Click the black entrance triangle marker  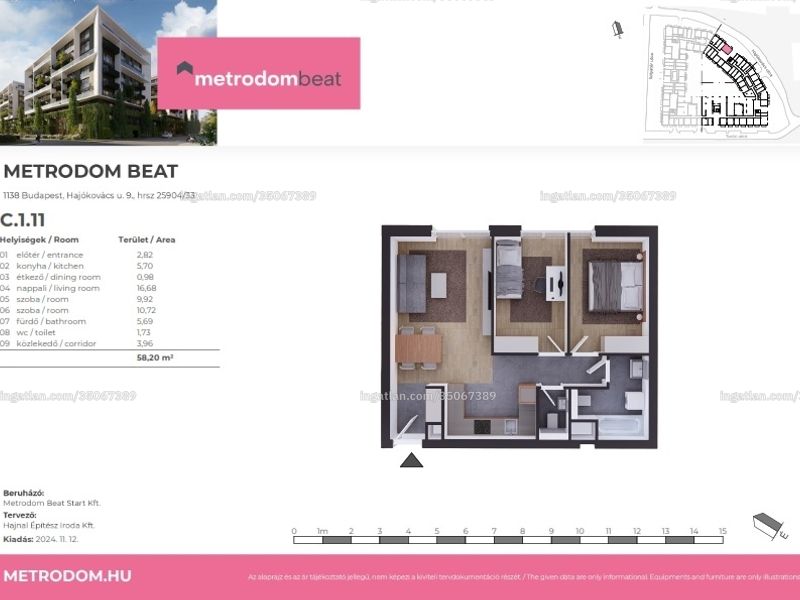(411, 460)
